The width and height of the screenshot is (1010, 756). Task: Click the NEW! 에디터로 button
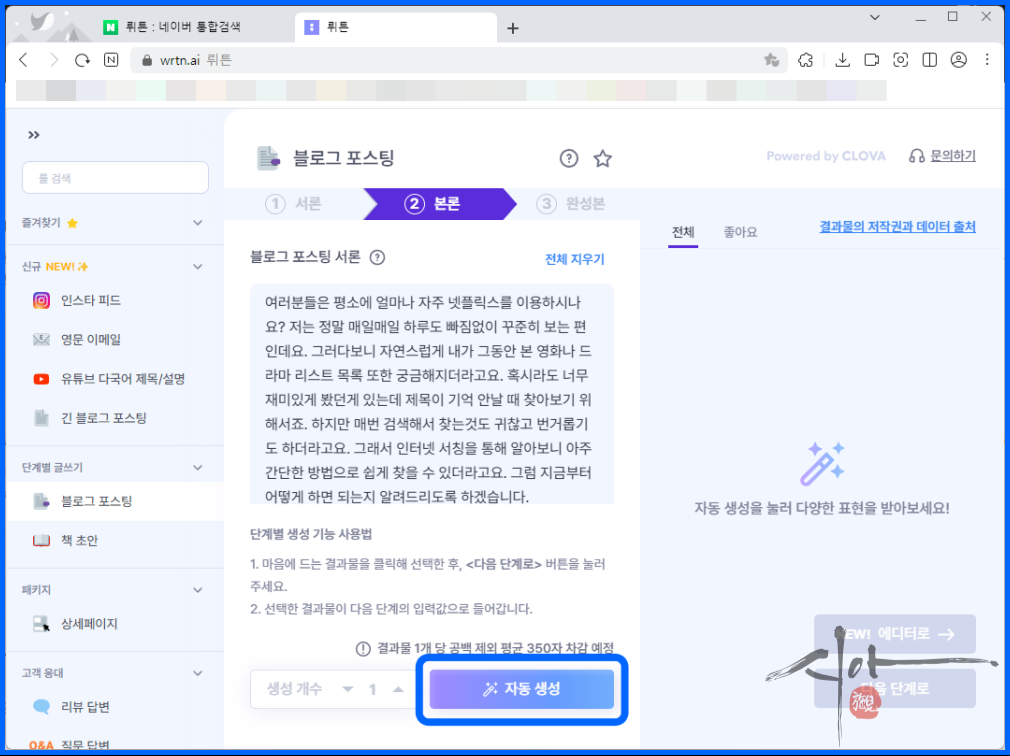click(x=895, y=634)
